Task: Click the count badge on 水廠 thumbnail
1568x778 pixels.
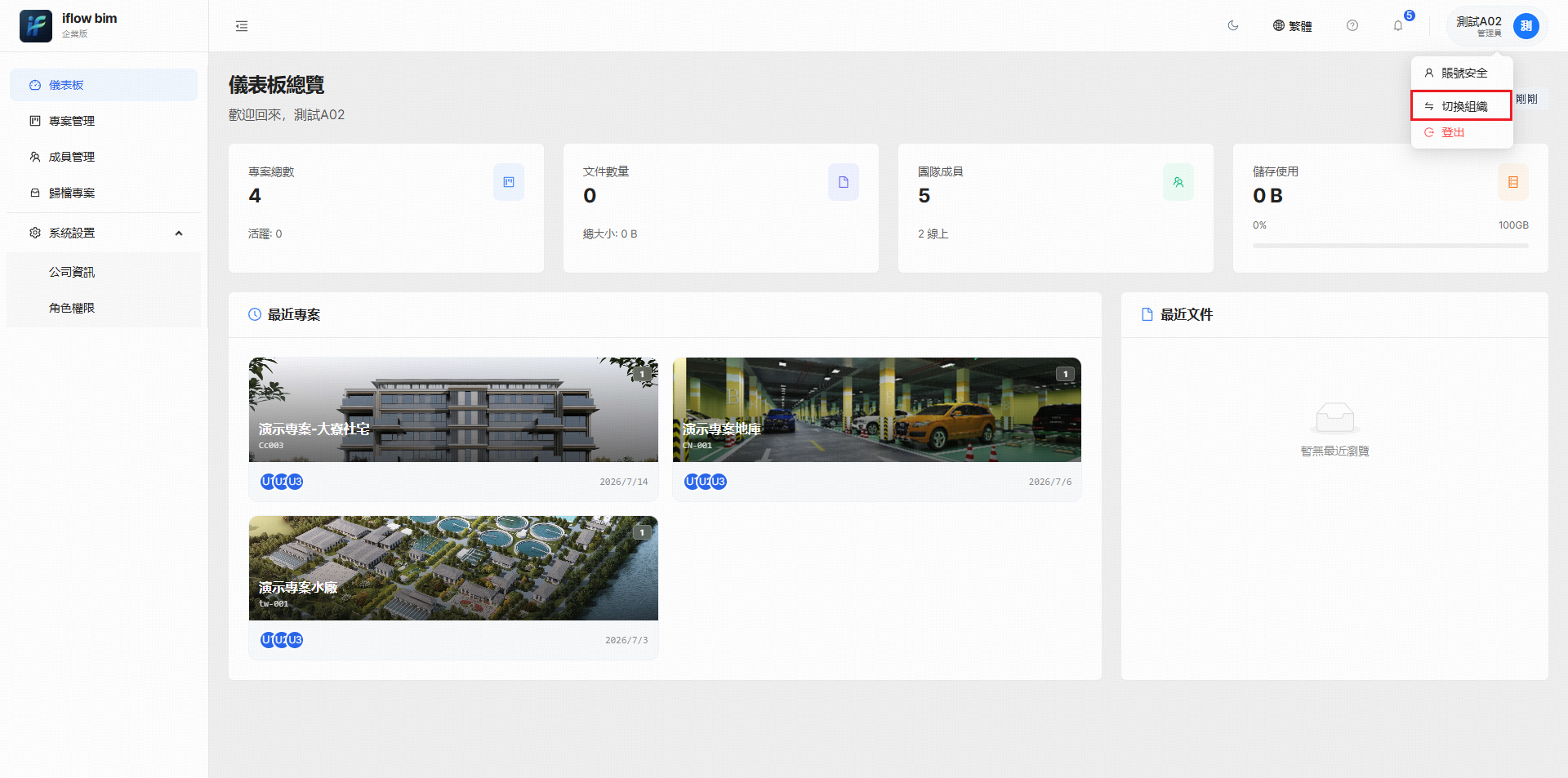Action: (642, 532)
